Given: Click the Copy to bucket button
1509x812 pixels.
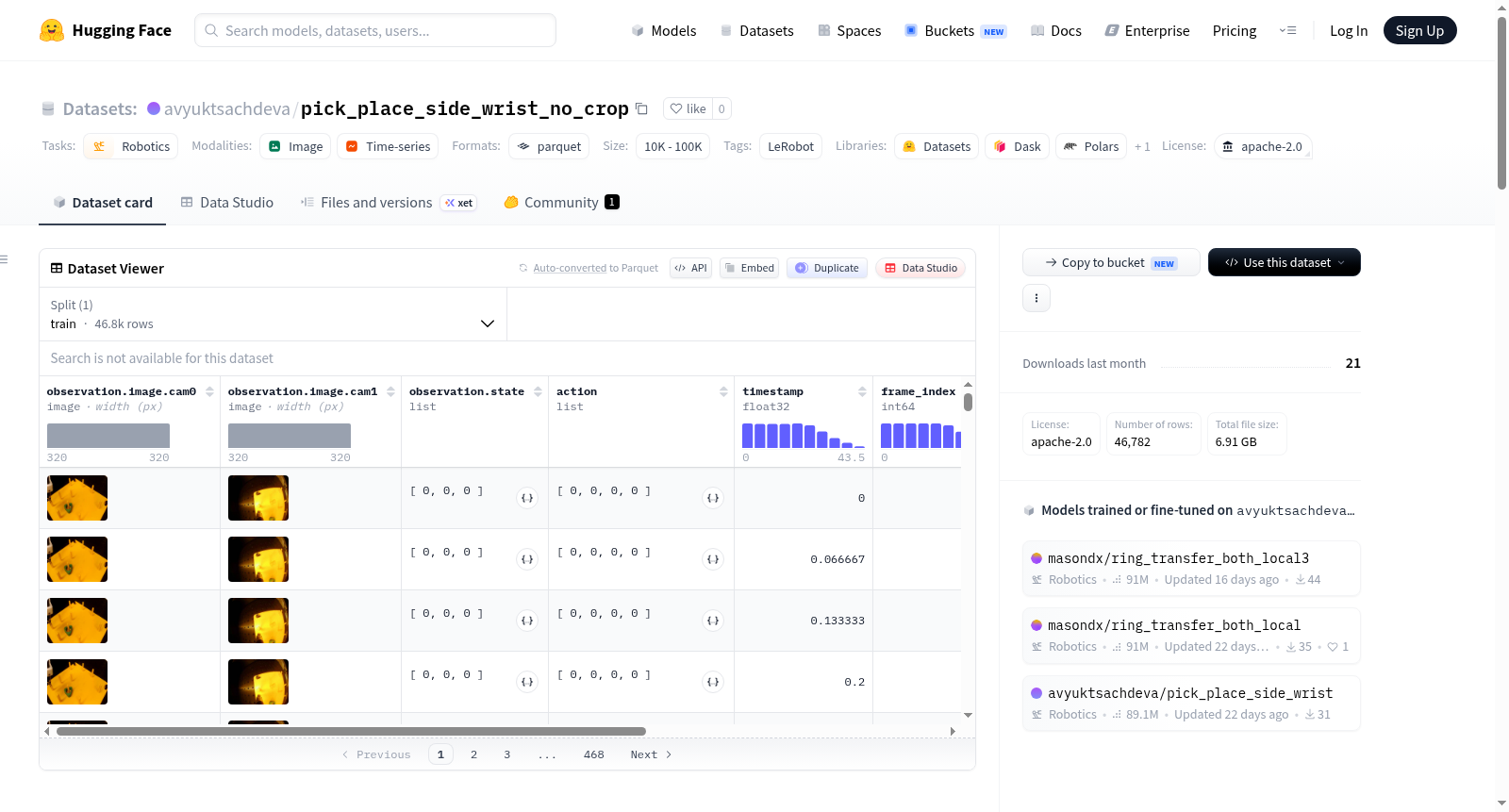Looking at the screenshot, I should (x=1111, y=262).
